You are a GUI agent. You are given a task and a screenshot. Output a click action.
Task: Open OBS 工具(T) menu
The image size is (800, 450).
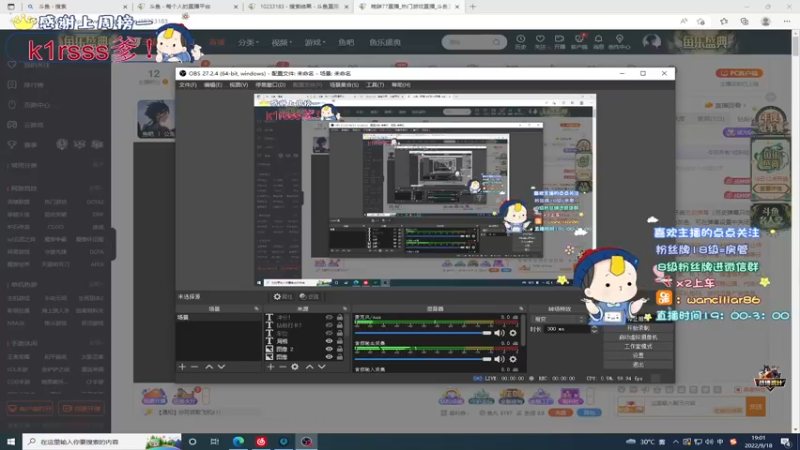coord(375,85)
